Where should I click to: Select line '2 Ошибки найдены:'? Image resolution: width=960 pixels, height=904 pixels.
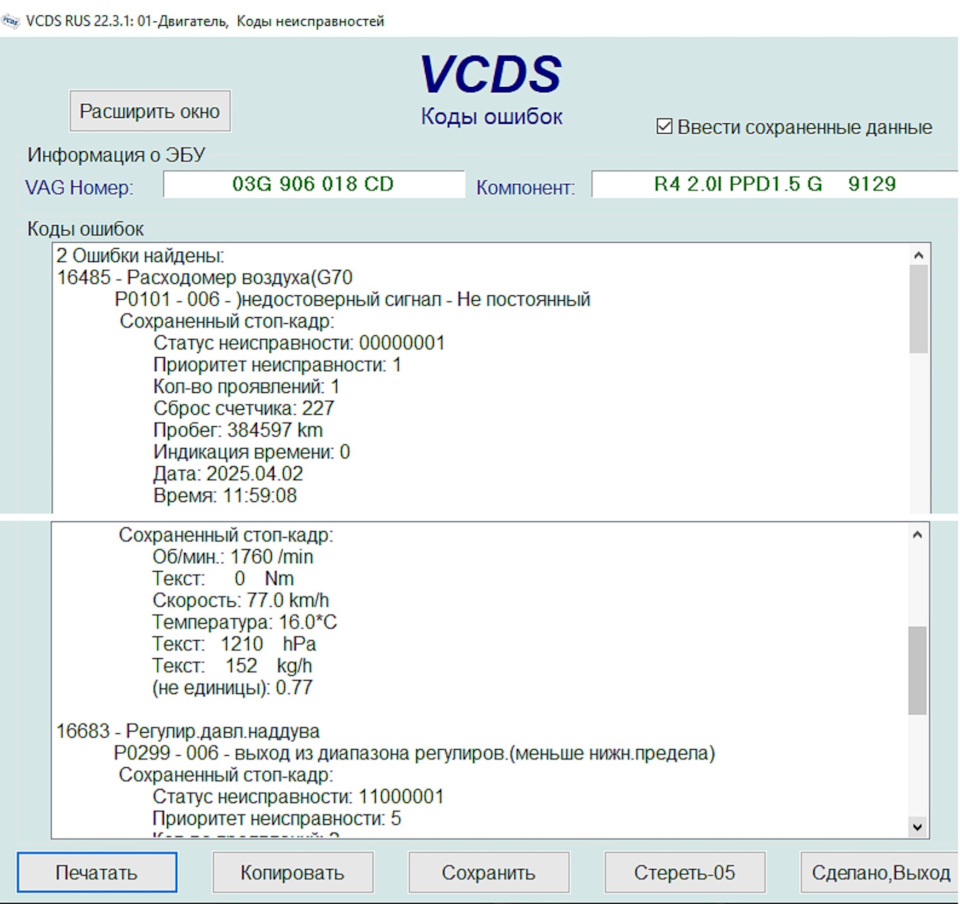140,256
